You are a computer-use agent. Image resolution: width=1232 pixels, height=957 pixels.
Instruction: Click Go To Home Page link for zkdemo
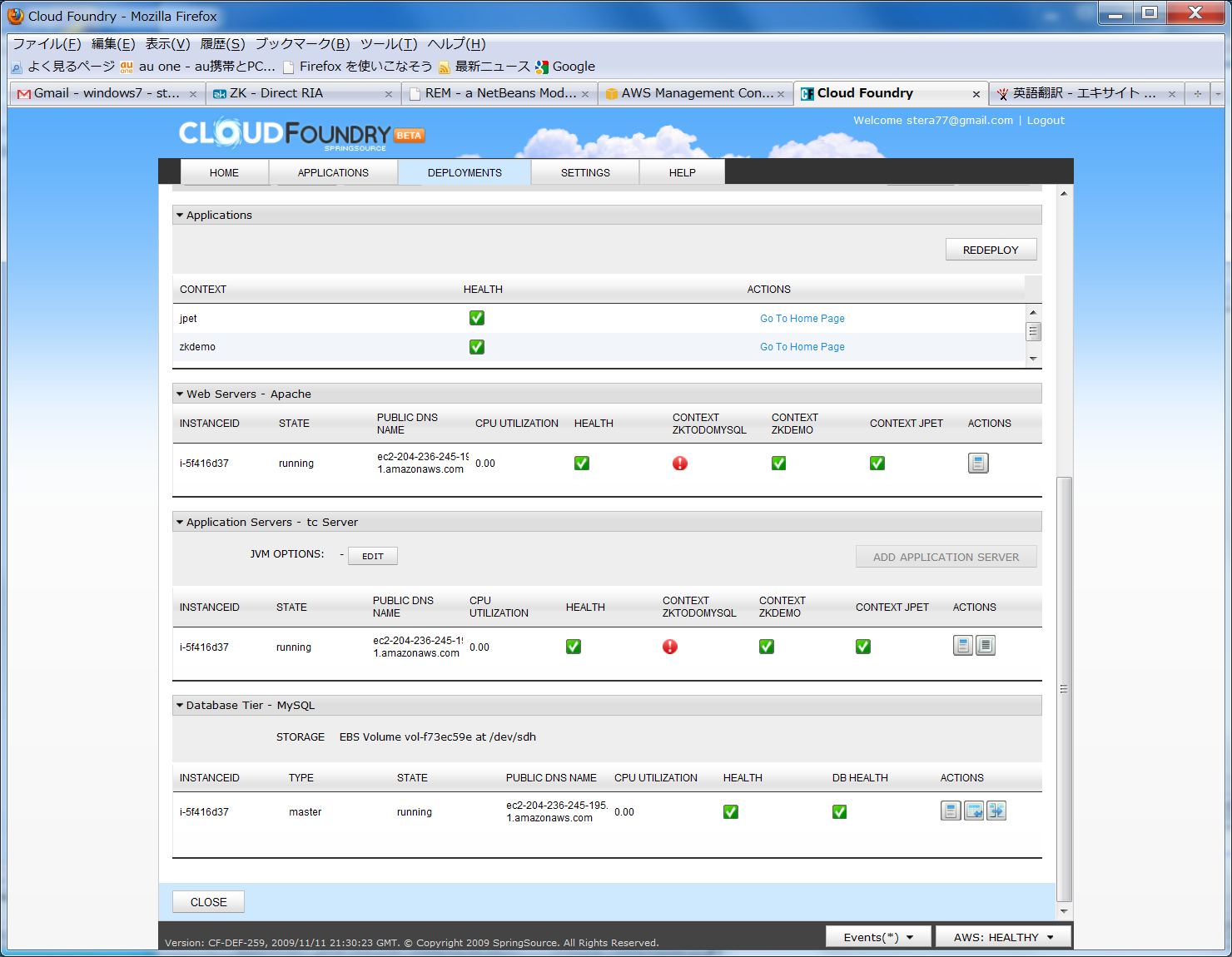coord(802,347)
